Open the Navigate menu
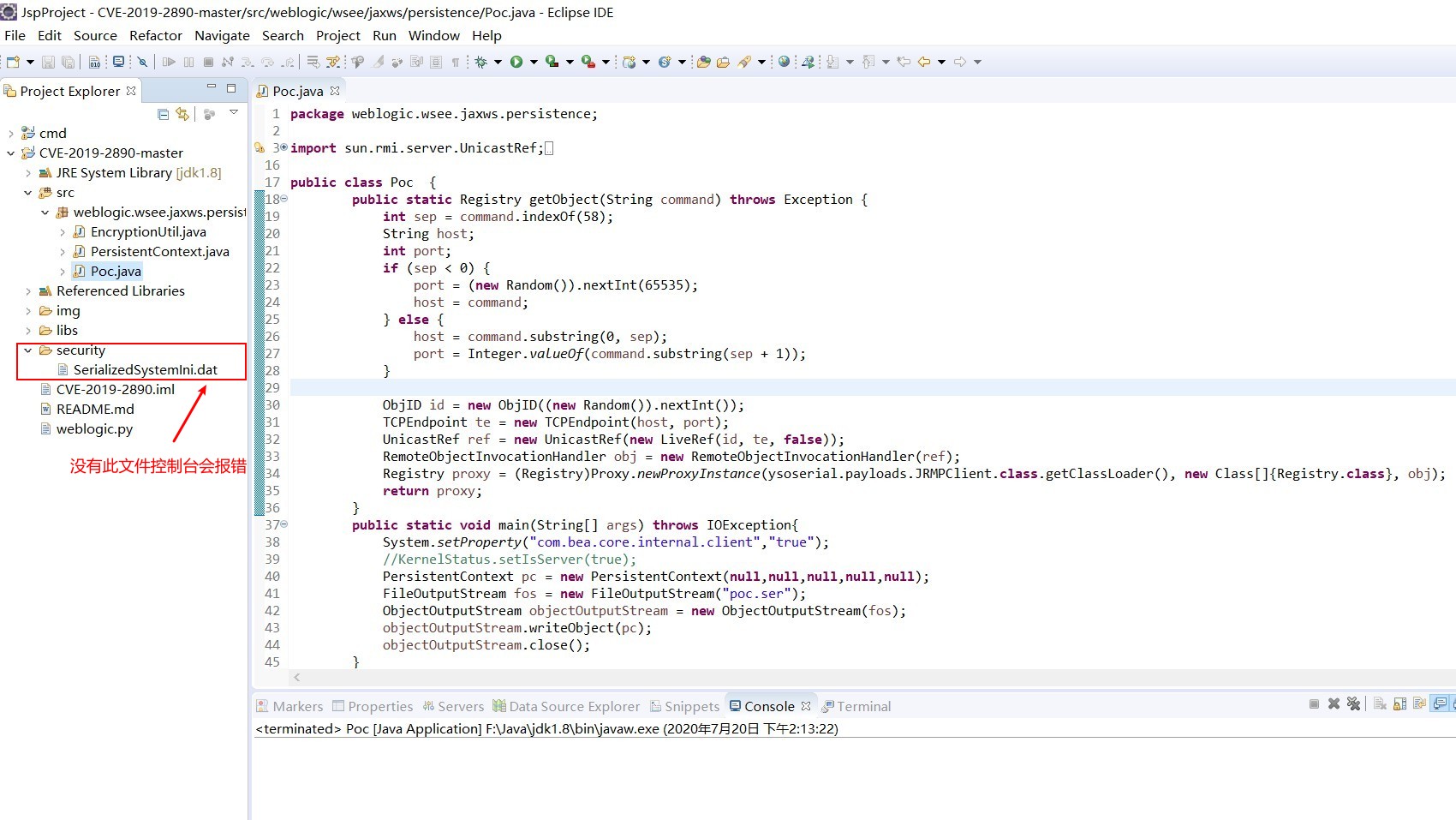 tap(222, 35)
